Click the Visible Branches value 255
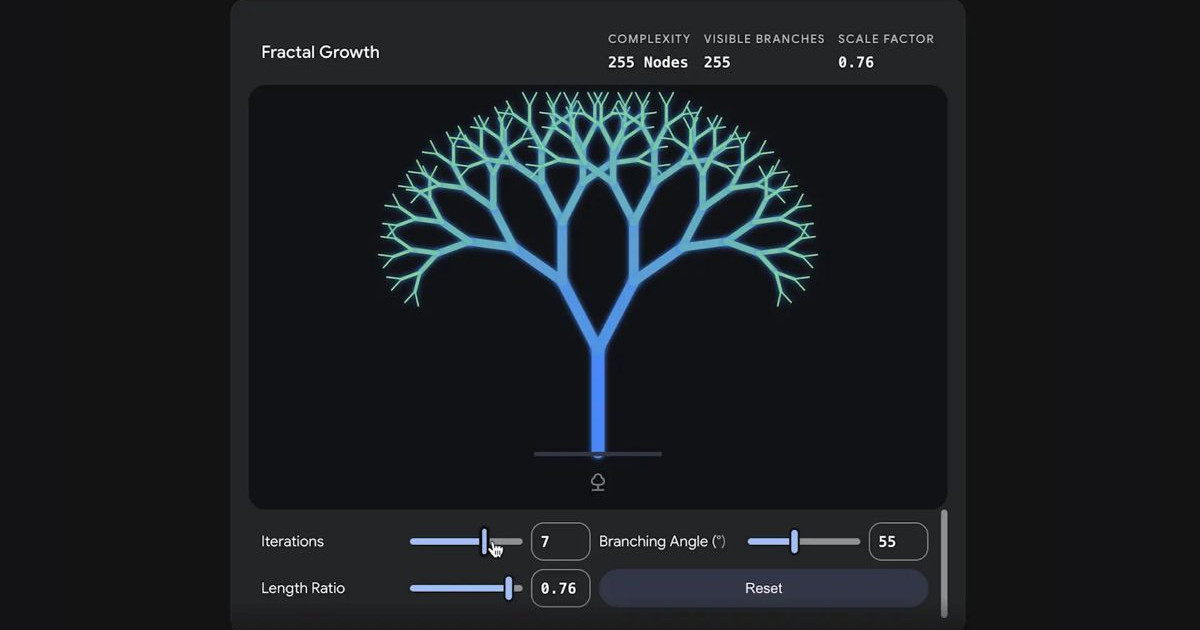Screen dimensions: 1200x630 pyautogui.click(x=717, y=62)
